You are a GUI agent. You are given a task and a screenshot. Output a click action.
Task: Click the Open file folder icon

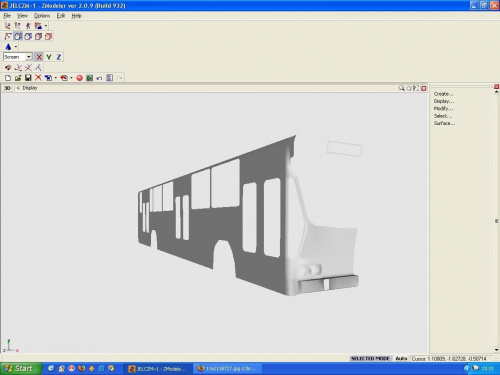(x=18, y=78)
